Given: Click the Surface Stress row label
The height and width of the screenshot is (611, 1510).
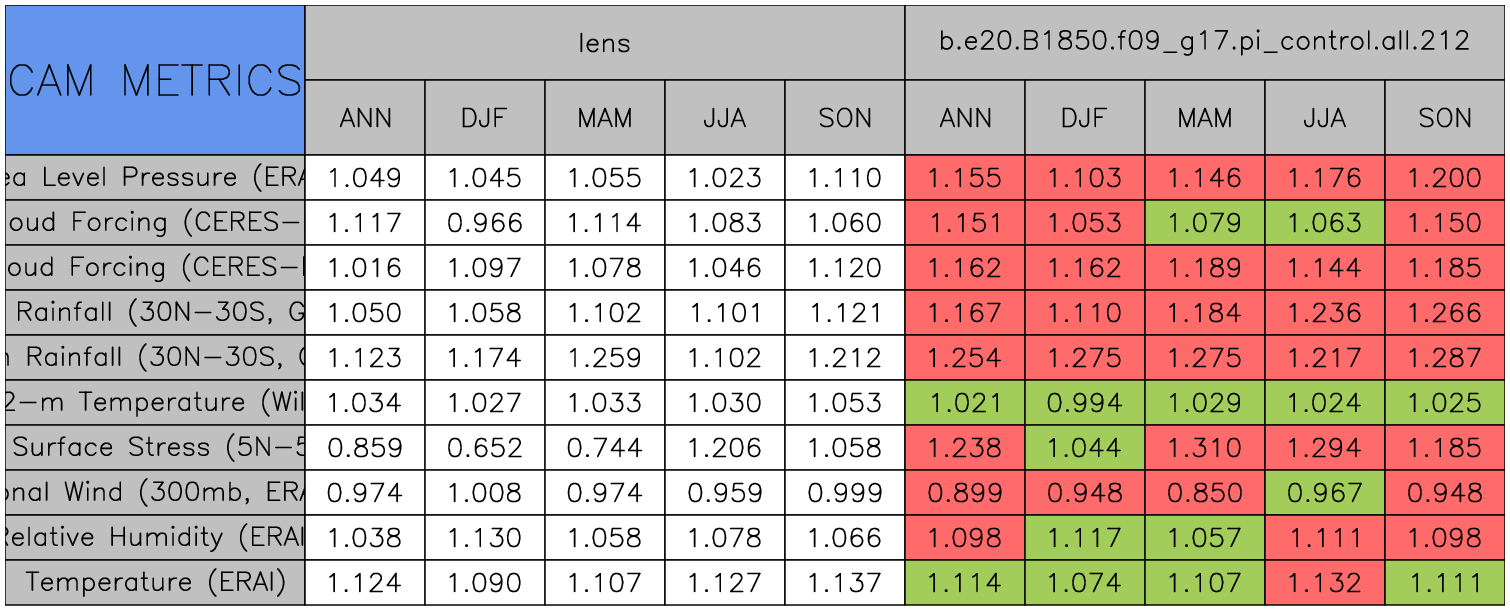Looking at the screenshot, I should click(x=155, y=447).
